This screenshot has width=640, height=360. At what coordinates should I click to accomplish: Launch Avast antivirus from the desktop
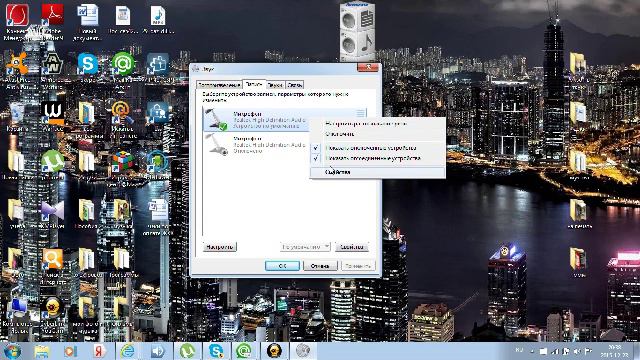17,64
